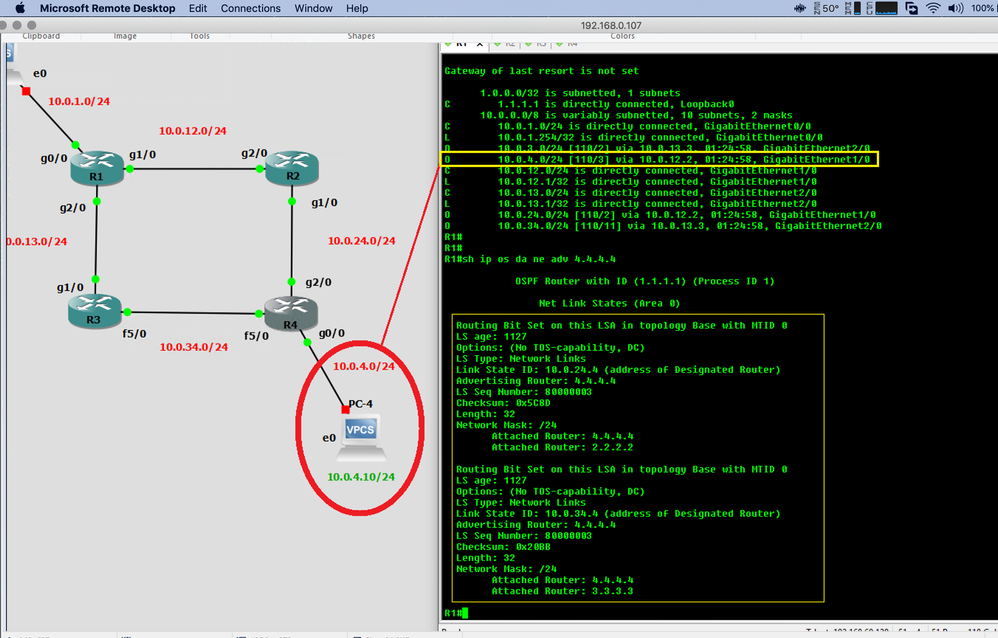The width and height of the screenshot is (998, 638).
Task: Click the 100% battery indicator
Action: coord(984,8)
